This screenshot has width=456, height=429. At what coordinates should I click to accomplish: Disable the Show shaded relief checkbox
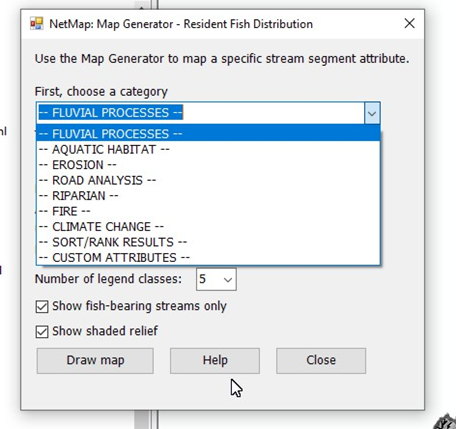[x=42, y=332]
